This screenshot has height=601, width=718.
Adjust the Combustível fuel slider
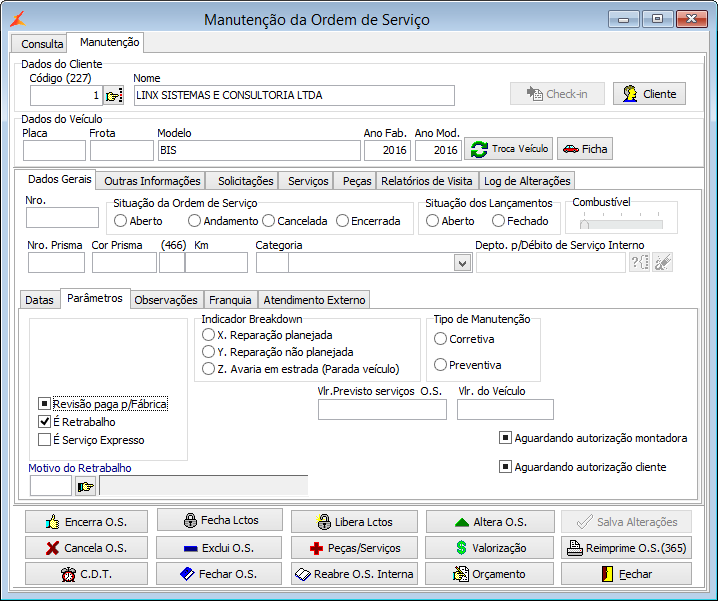pos(584,224)
